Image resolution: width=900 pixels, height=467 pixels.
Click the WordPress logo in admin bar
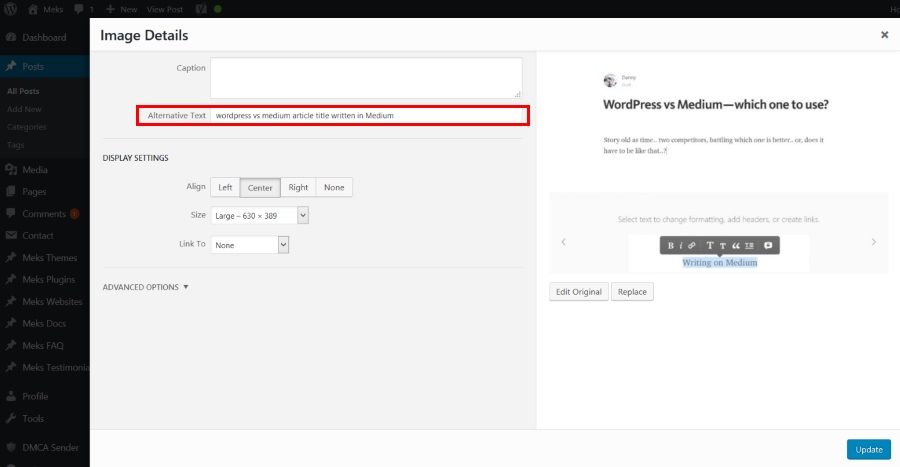[x=10, y=9]
